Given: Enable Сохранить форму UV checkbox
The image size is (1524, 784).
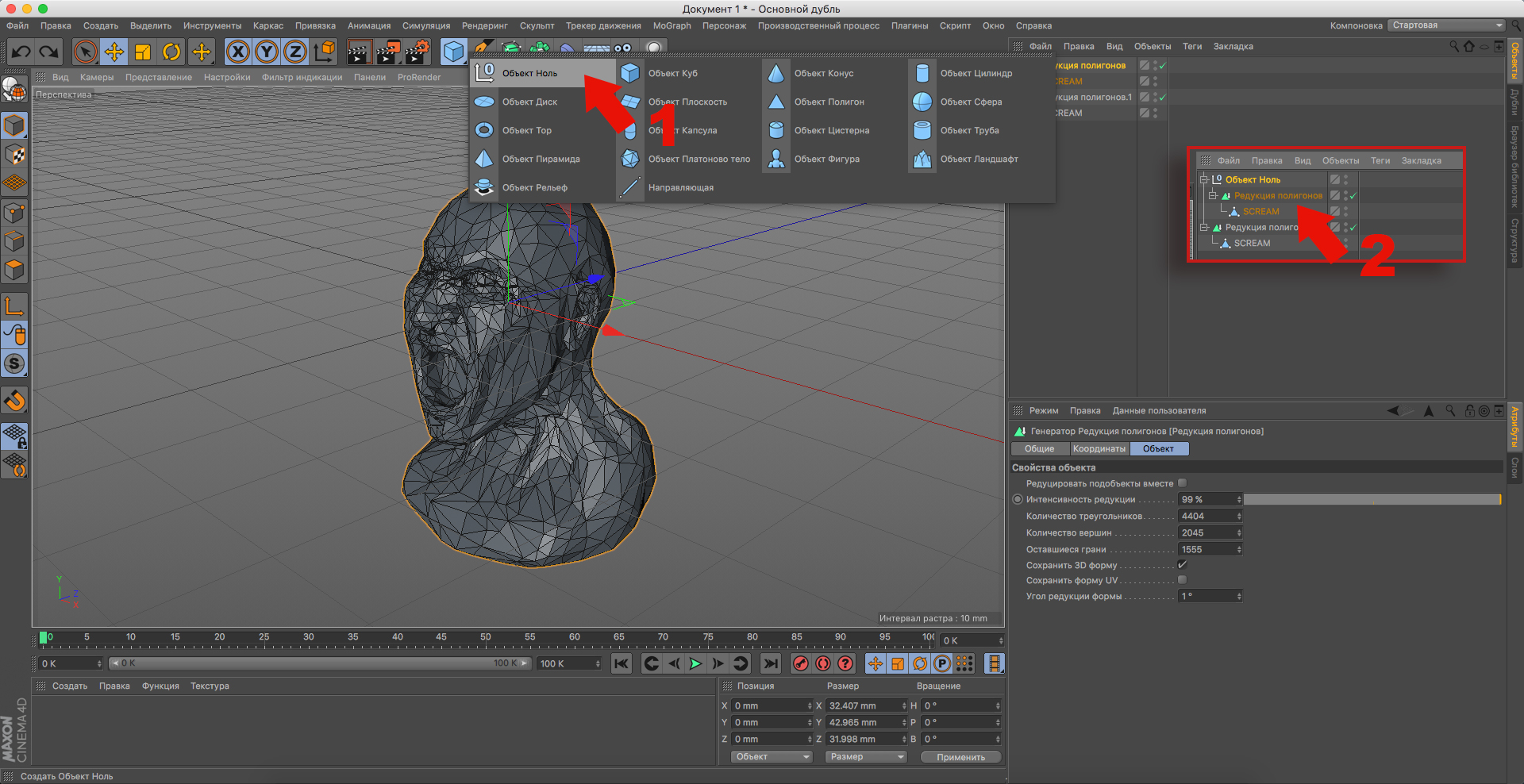Looking at the screenshot, I should (1182, 580).
